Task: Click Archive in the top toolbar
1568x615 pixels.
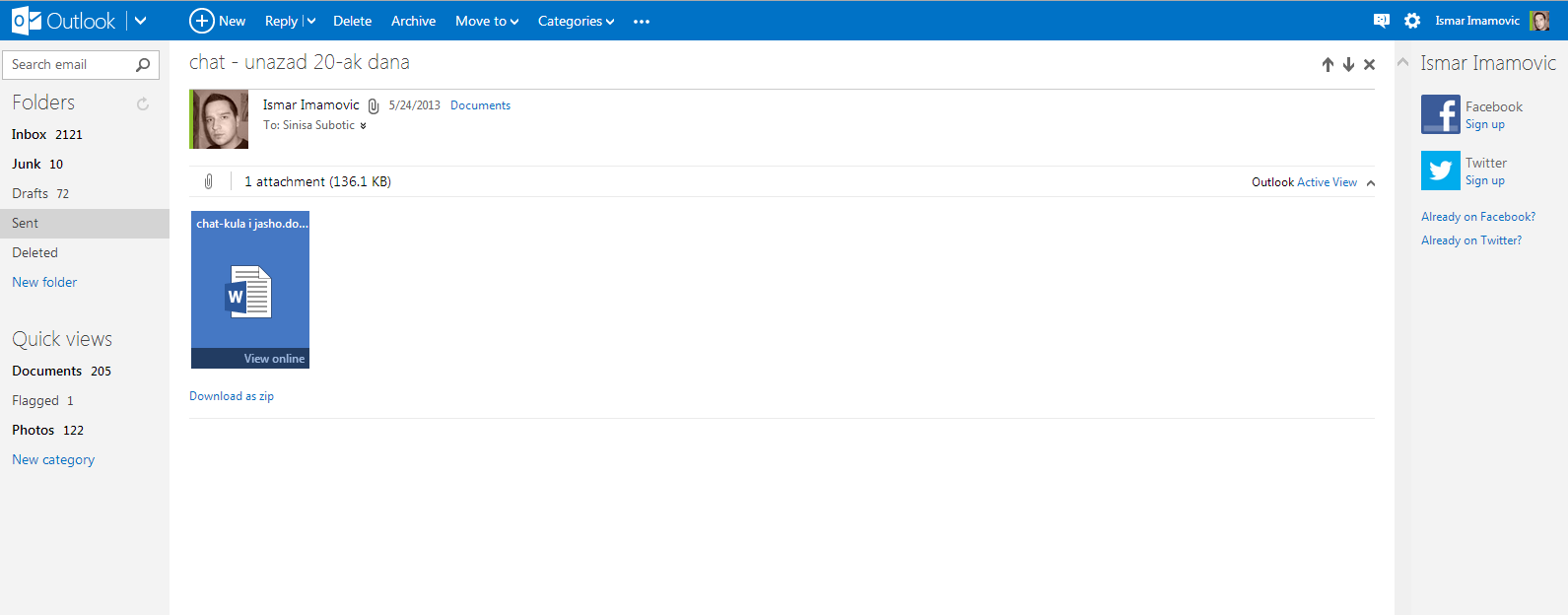Action: [413, 21]
